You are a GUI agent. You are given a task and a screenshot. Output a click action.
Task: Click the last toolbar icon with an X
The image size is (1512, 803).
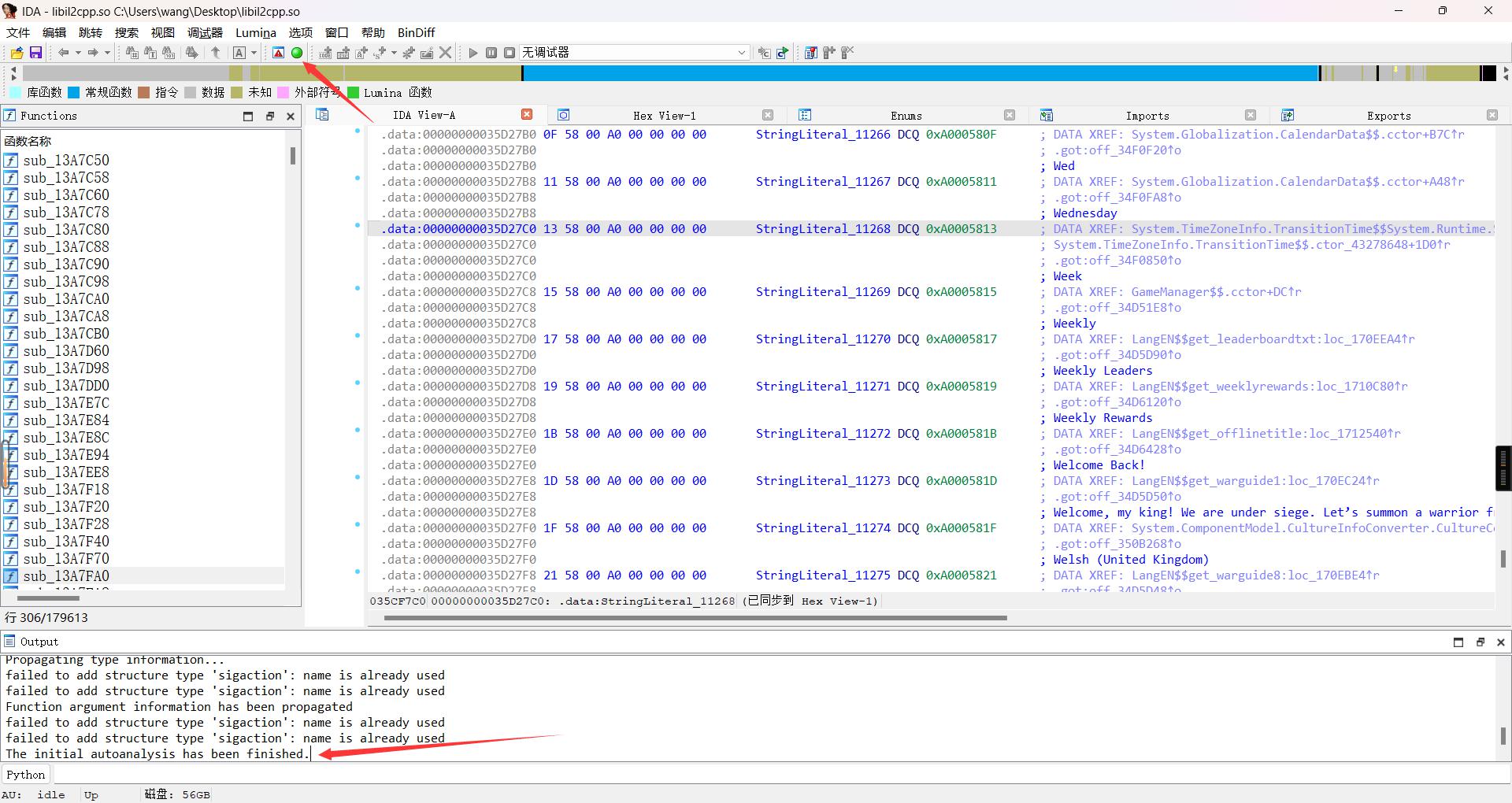[848, 53]
